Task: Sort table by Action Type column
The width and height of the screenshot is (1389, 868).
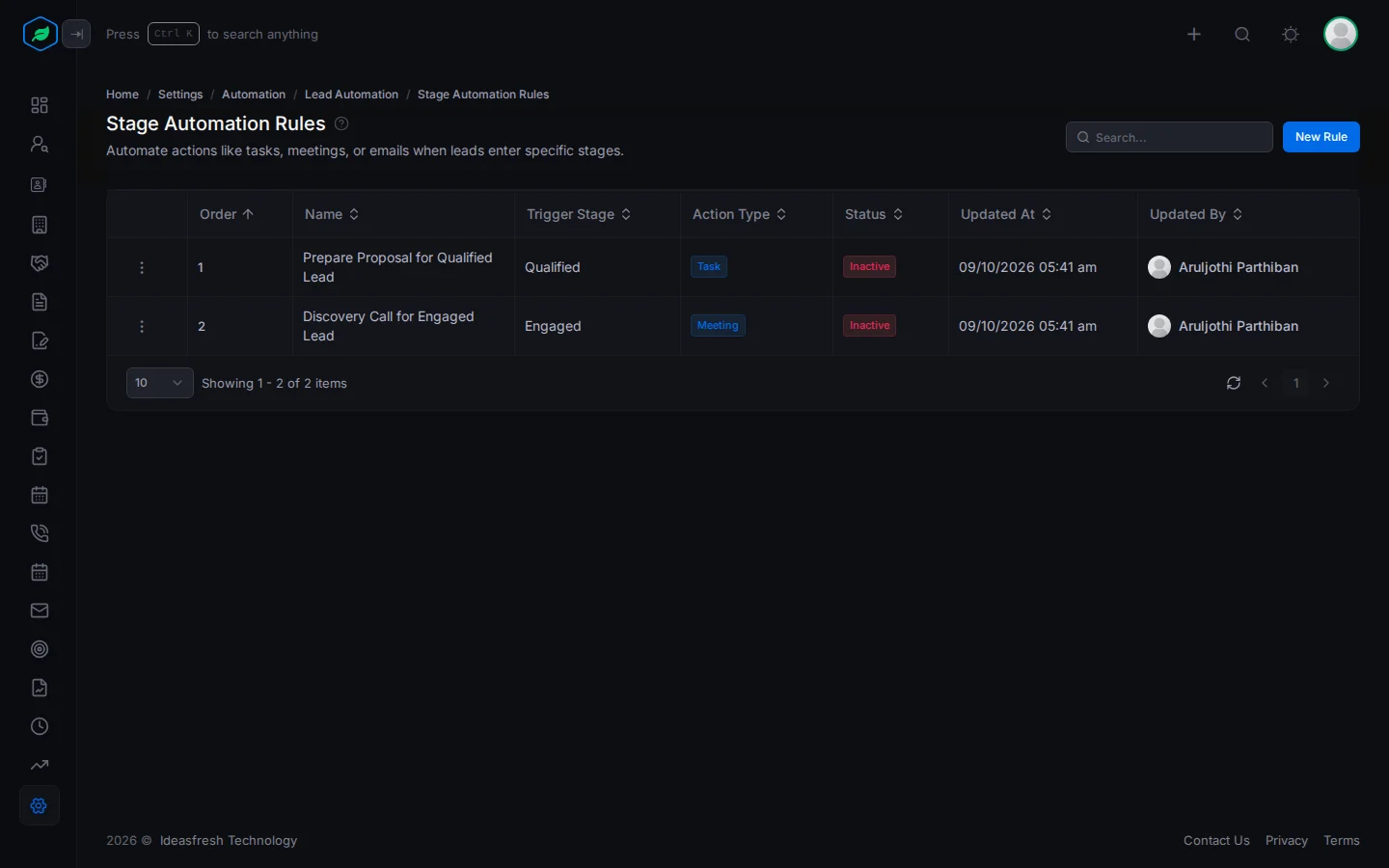Action: [740, 214]
